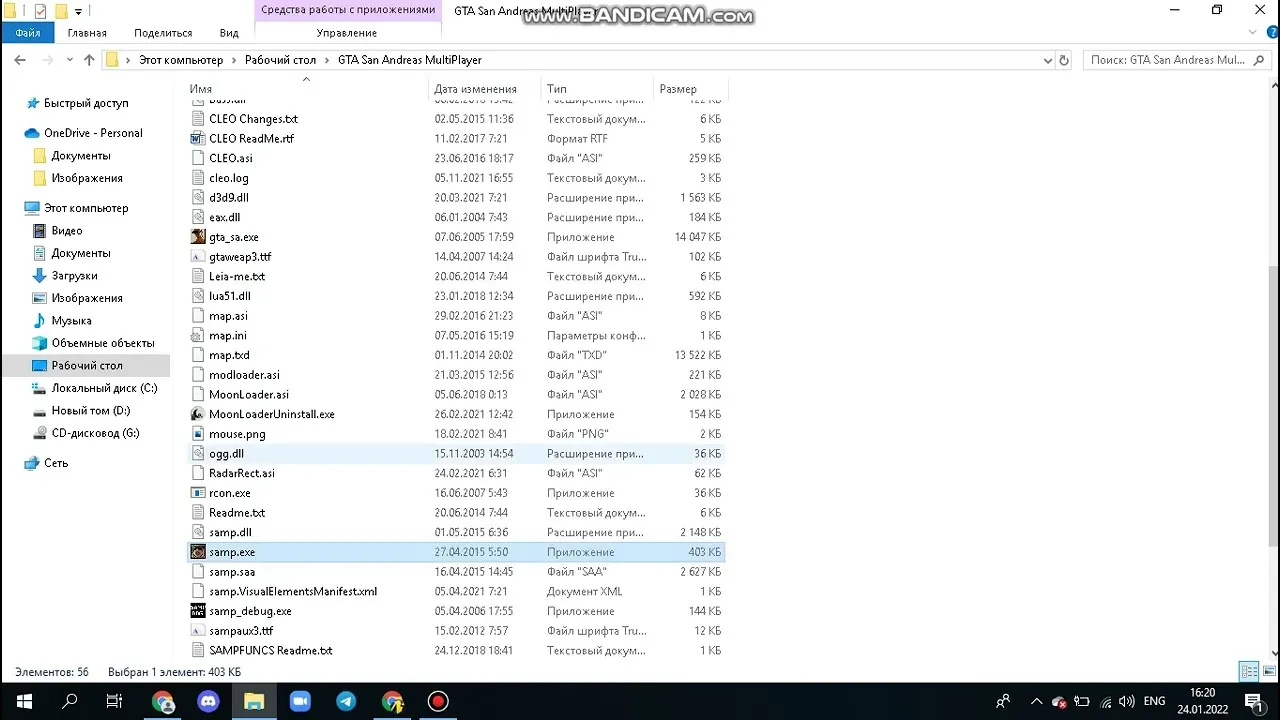Switch to the Главная ribbon tab

coord(87,33)
